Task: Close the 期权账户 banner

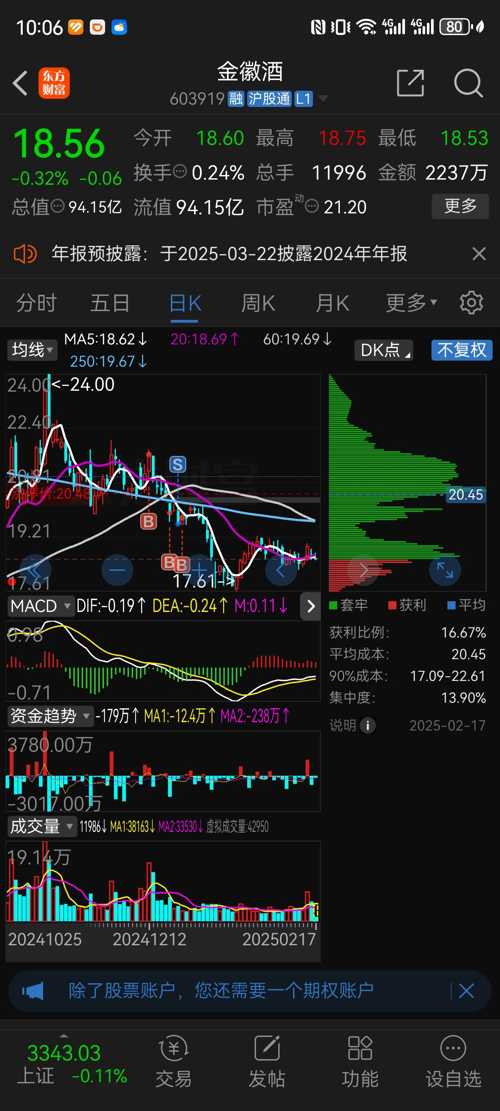Action: 466,991
